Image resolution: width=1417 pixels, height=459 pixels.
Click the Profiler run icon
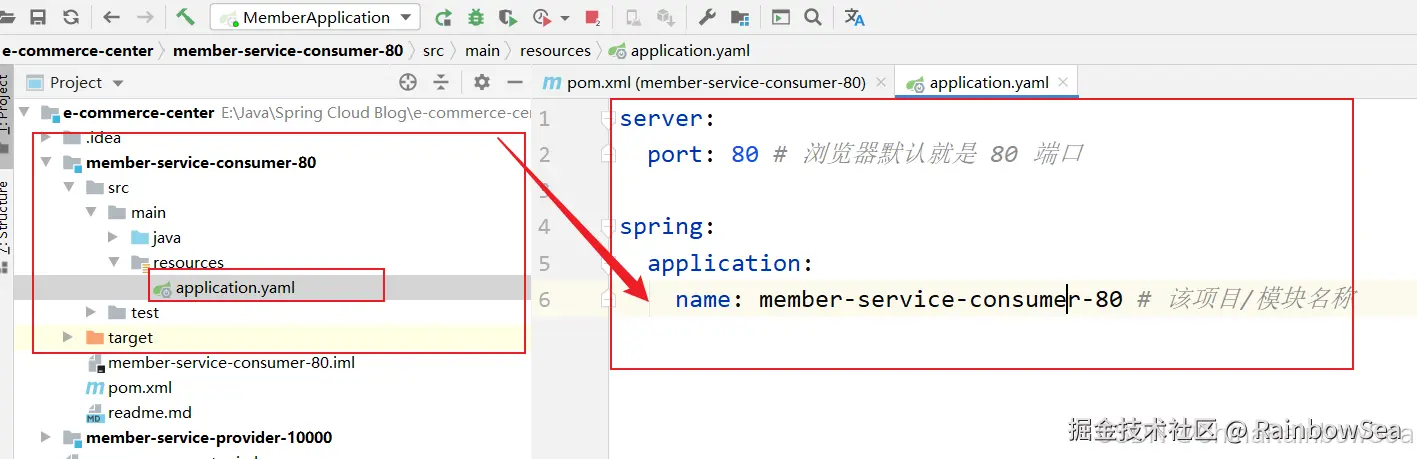[543, 17]
